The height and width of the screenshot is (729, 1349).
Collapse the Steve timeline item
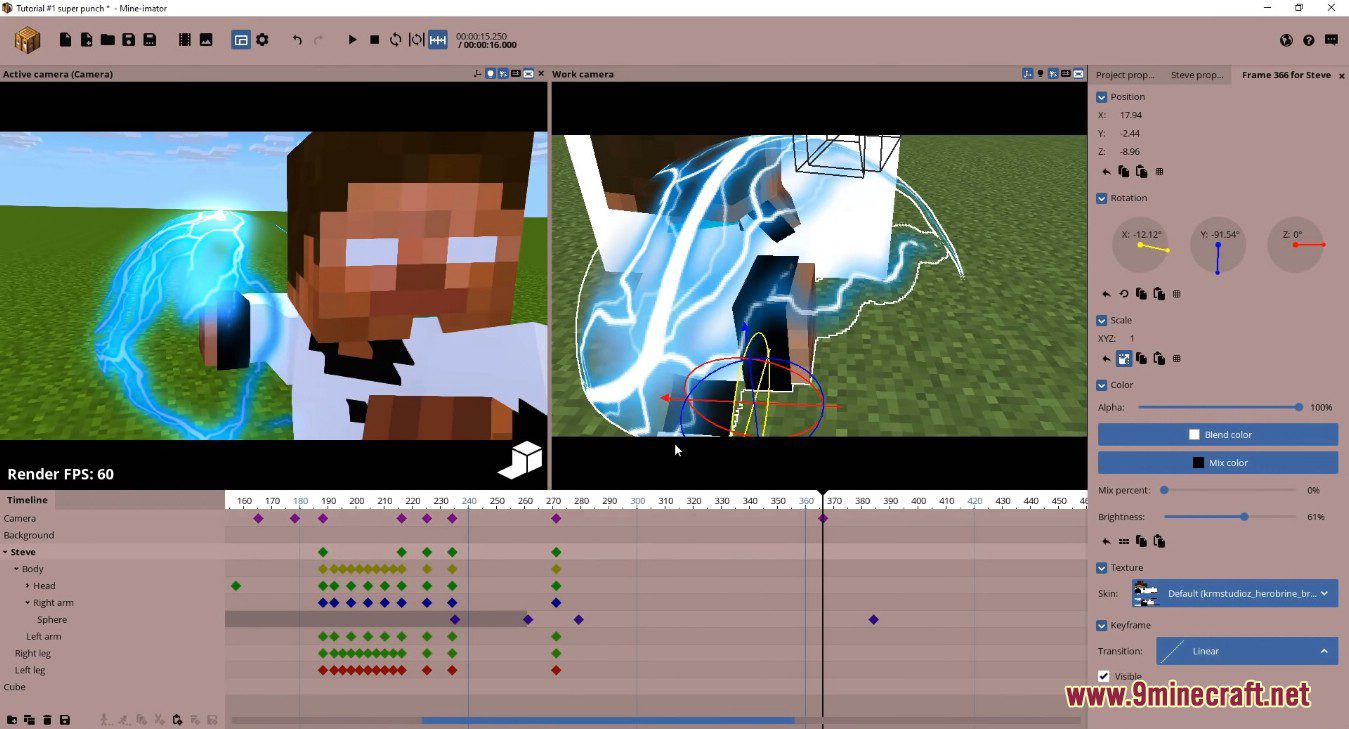5,552
